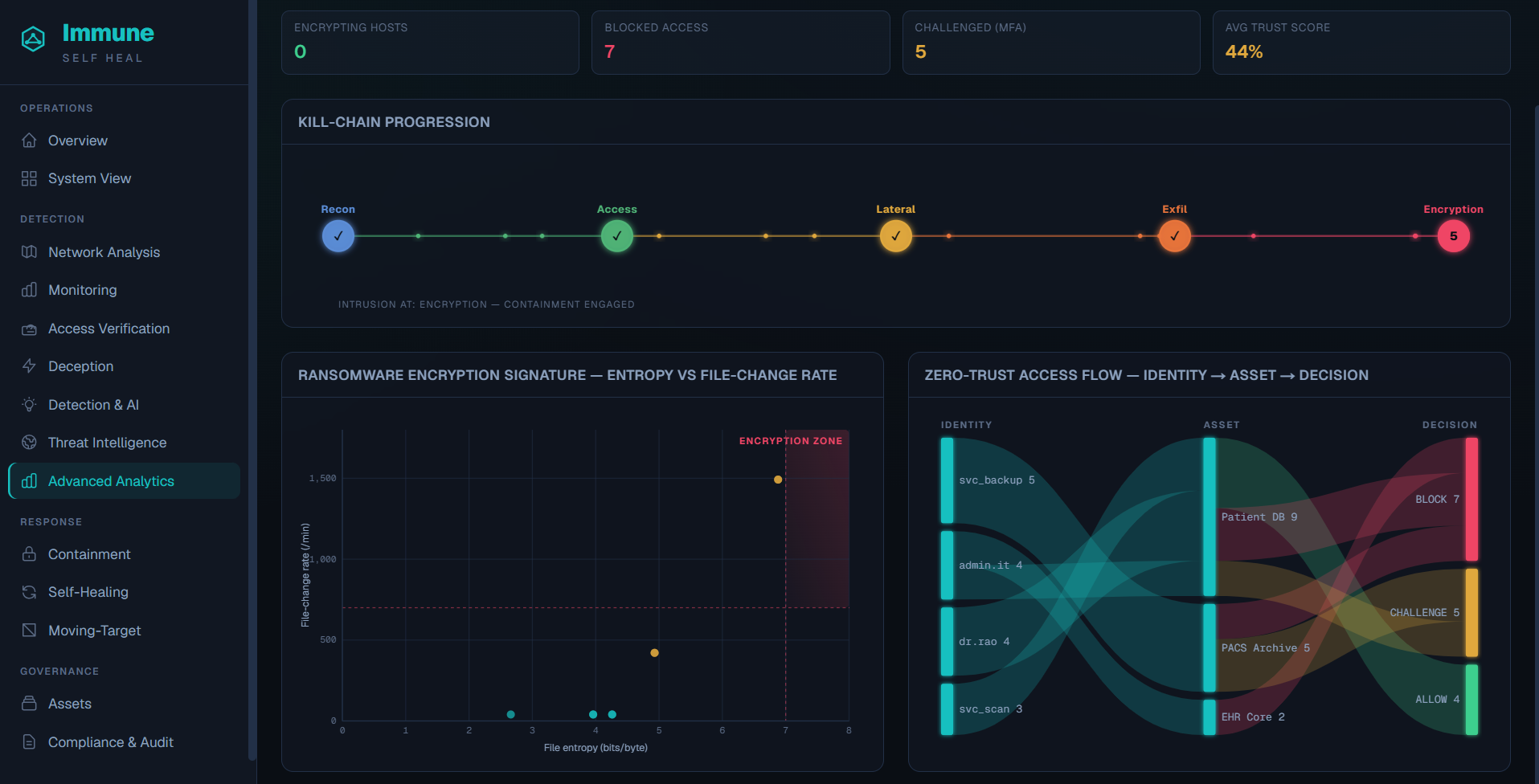
Task: Click the Blocked Access stat card
Action: [x=741, y=43]
